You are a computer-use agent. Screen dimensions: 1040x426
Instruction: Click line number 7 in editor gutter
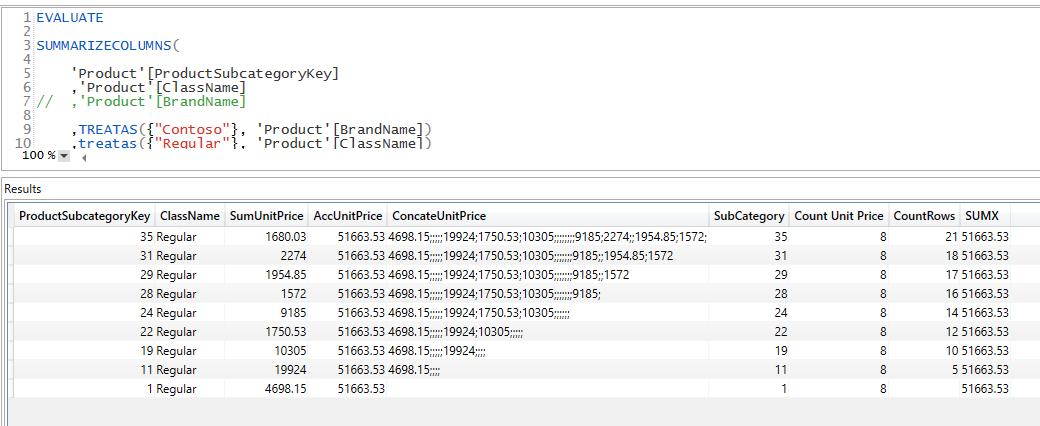27,102
